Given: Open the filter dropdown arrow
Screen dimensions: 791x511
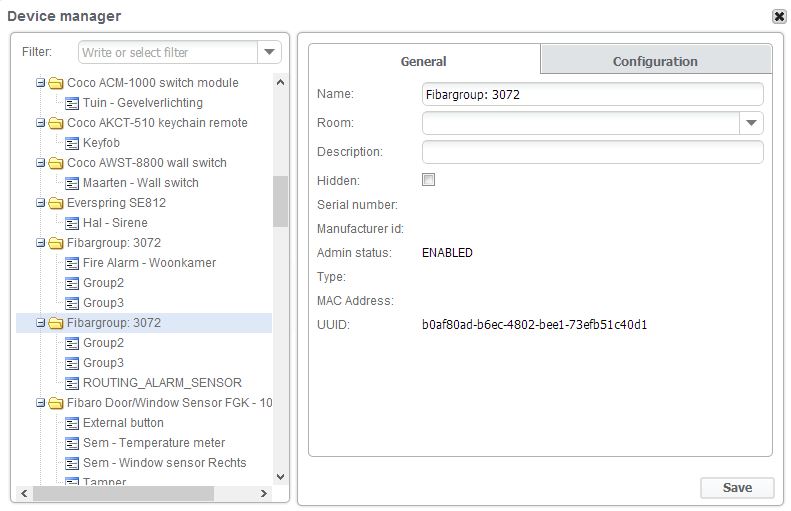Looking at the screenshot, I should coord(269,52).
